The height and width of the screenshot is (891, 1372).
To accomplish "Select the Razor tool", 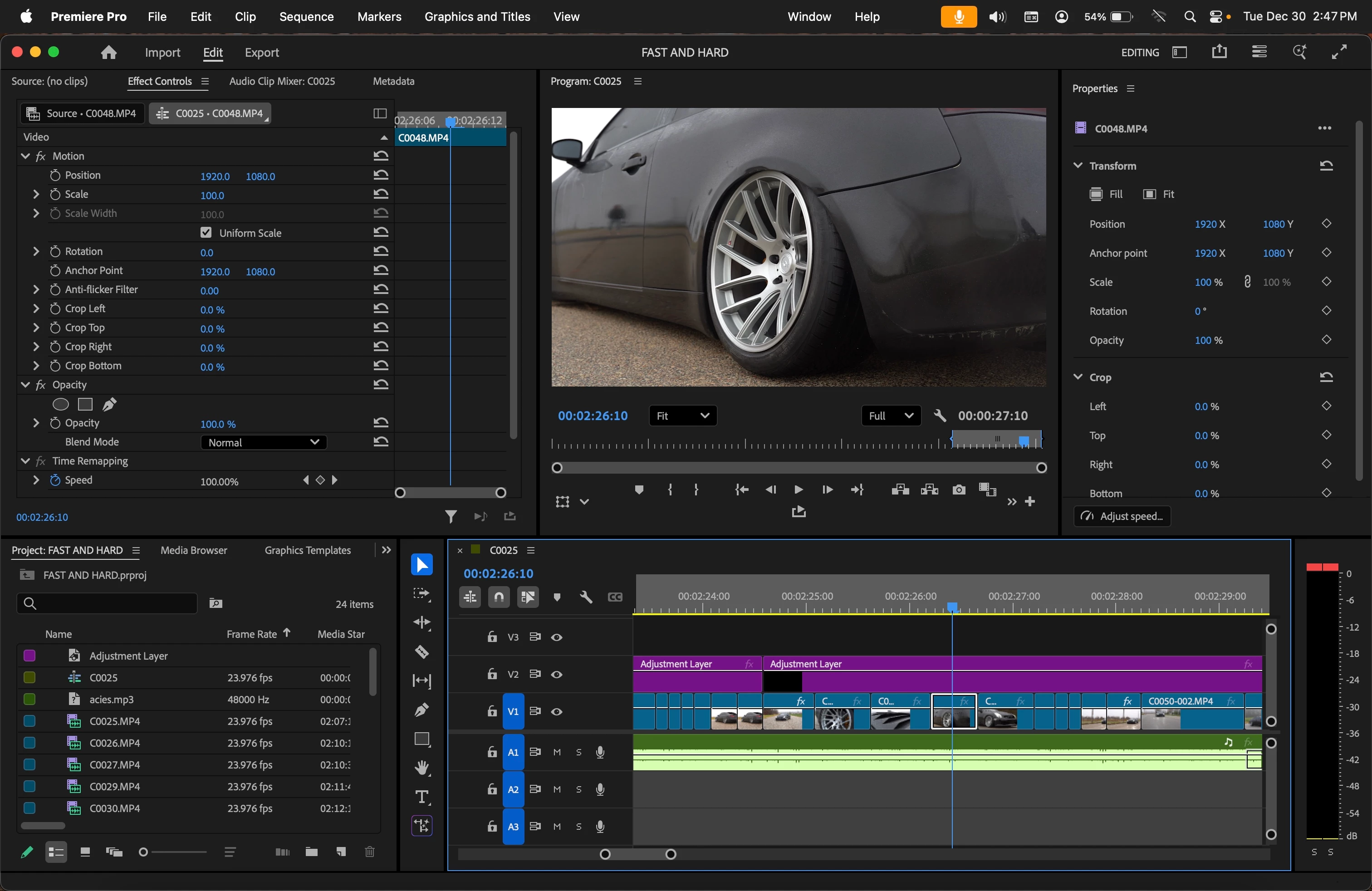I will pos(421,652).
